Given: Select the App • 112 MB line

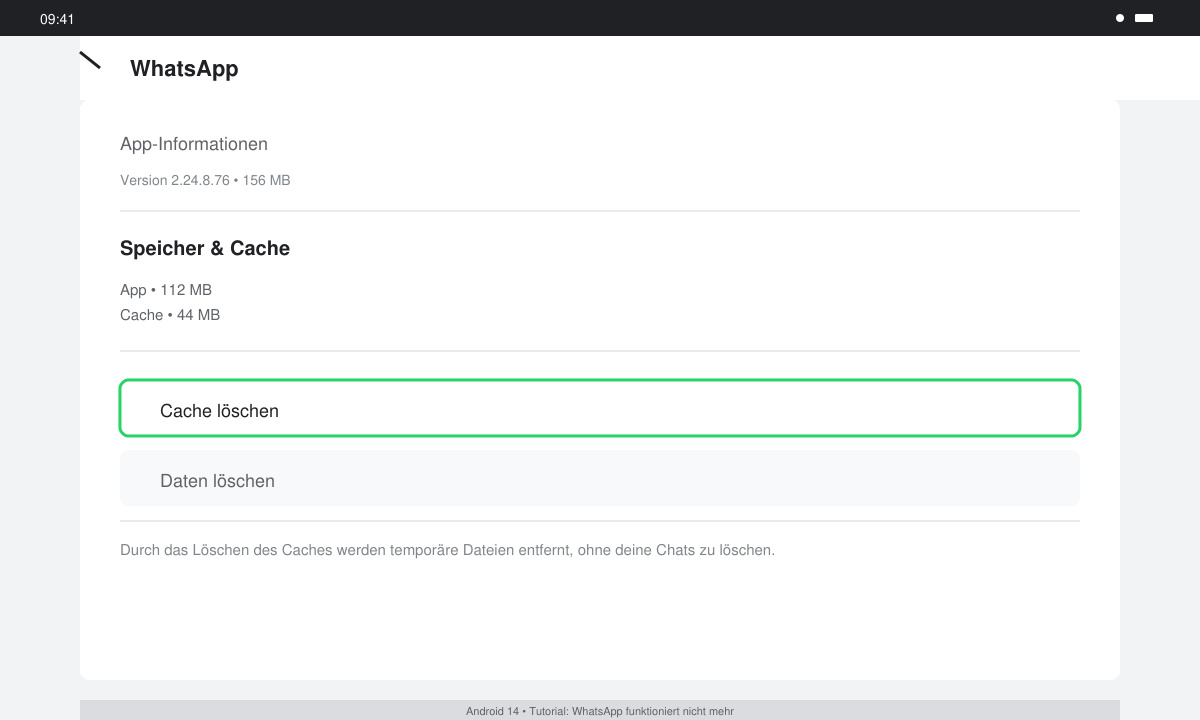Looking at the screenshot, I should pos(166,290).
